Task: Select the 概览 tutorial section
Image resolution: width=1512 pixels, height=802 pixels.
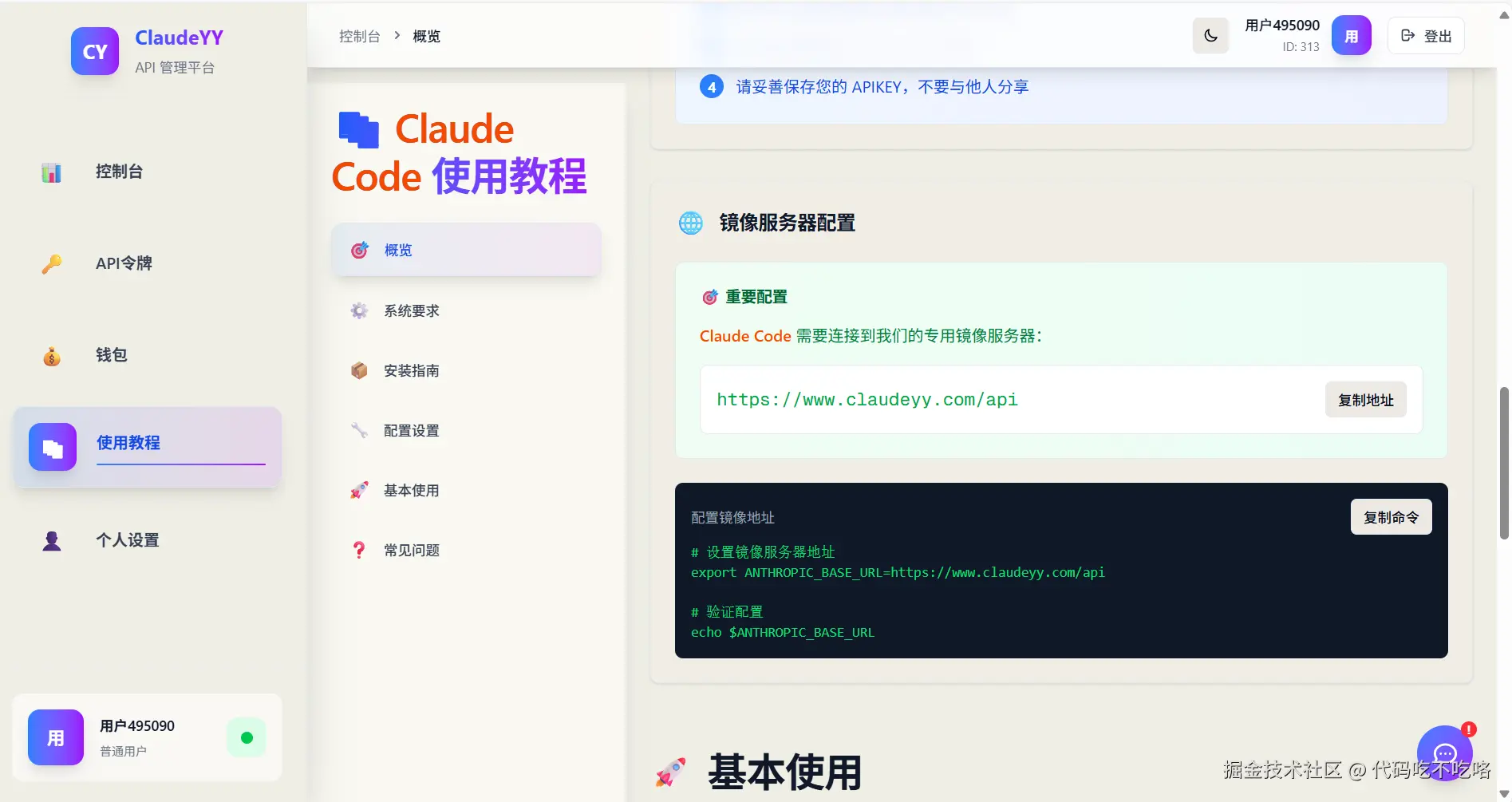Action: coord(466,250)
